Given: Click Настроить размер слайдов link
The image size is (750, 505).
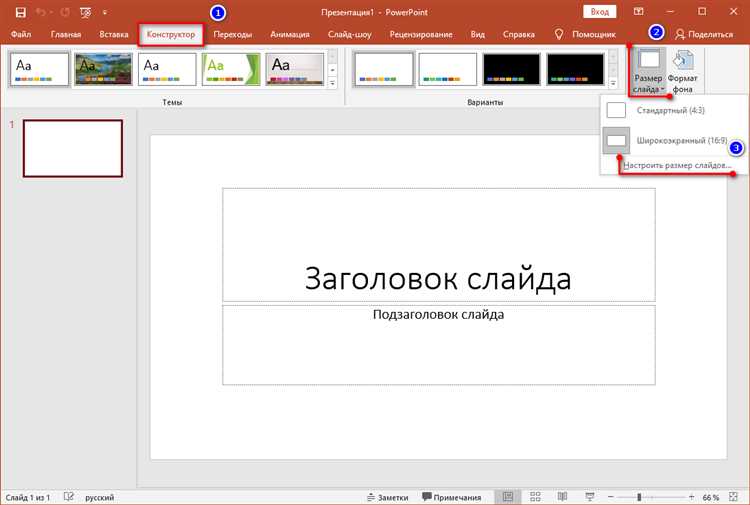Looking at the screenshot, I should pyautogui.click(x=678, y=164).
